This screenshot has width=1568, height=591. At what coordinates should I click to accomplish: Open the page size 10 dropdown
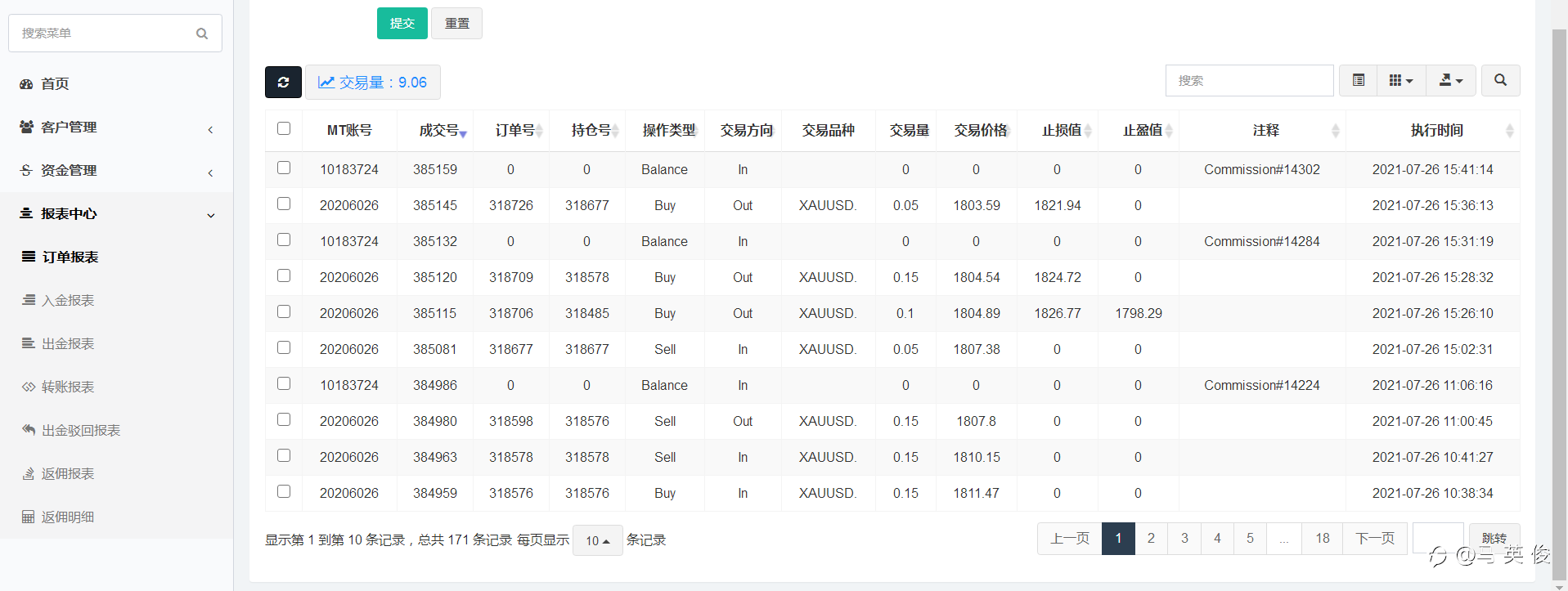click(x=598, y=540)
